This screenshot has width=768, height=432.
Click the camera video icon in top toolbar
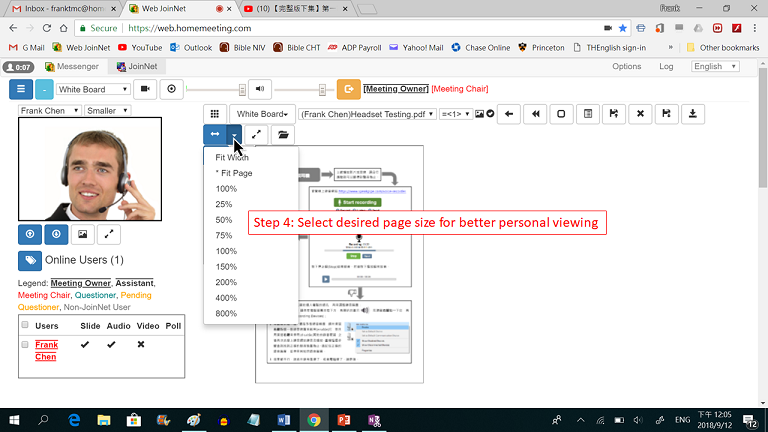click(x=145, y=89)
